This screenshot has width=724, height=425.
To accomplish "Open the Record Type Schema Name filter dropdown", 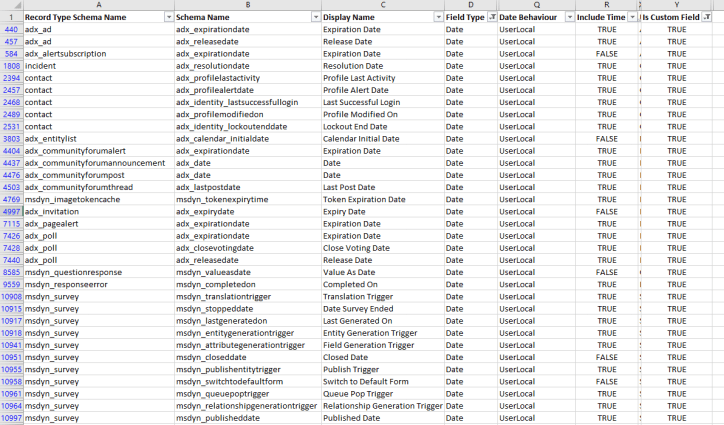I will [x=166, y=18].
